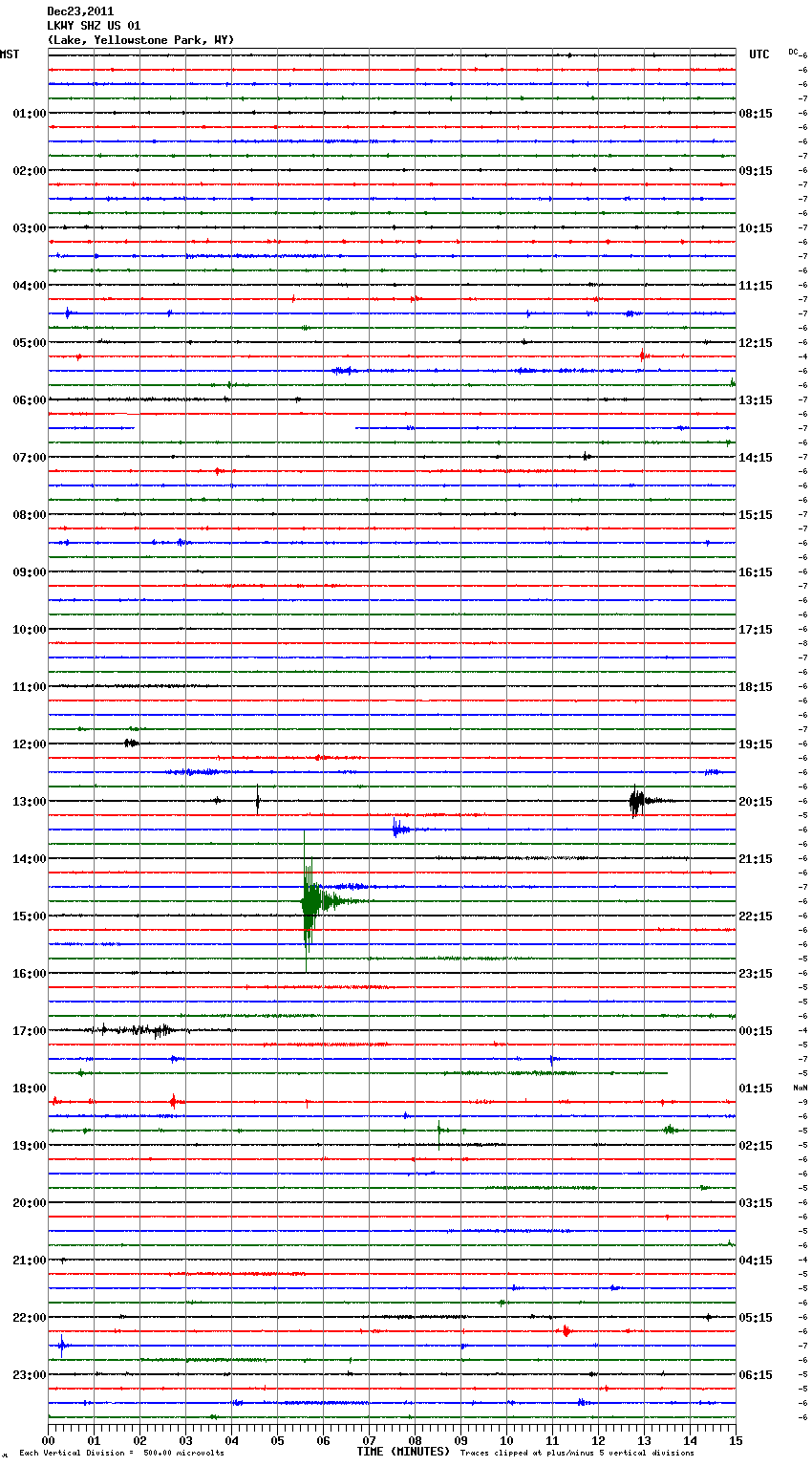The image size is (812, 1466).
Task: Select the LKWY SHZ US 01 station label
Action: (x=94, y=26)
